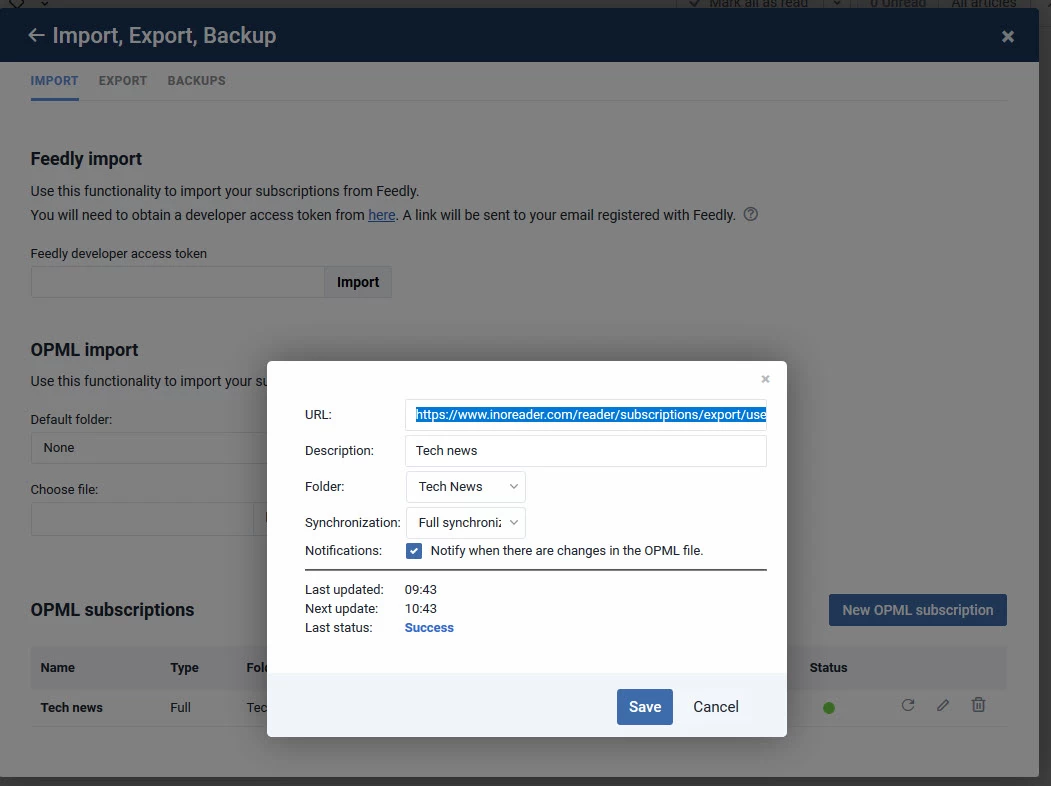Open the help tooltip next to Feedly token text
Viewport: 1051px width, 786px height.
click(x=750, y=214)
